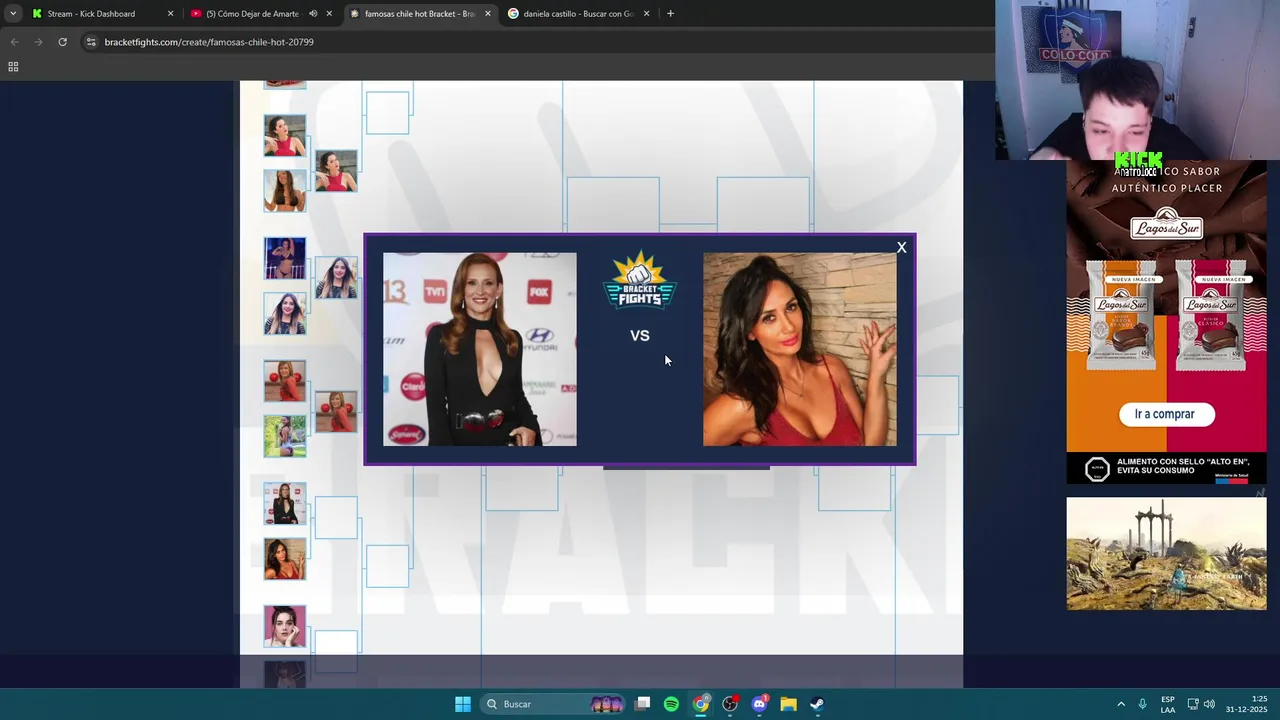Open Chrome from the taskbar

[701, 704]
